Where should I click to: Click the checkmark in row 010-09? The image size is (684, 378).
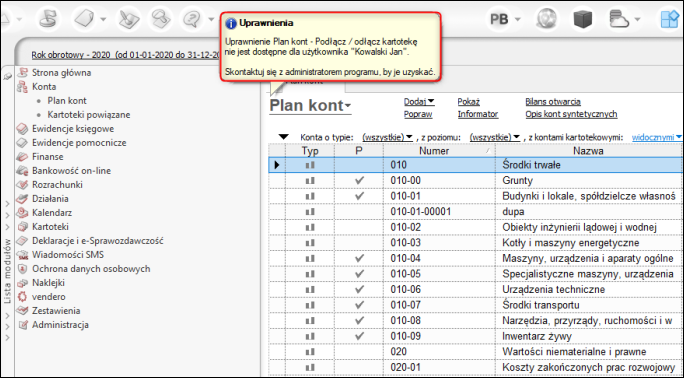pyautogui.click(x=359, y=336)
